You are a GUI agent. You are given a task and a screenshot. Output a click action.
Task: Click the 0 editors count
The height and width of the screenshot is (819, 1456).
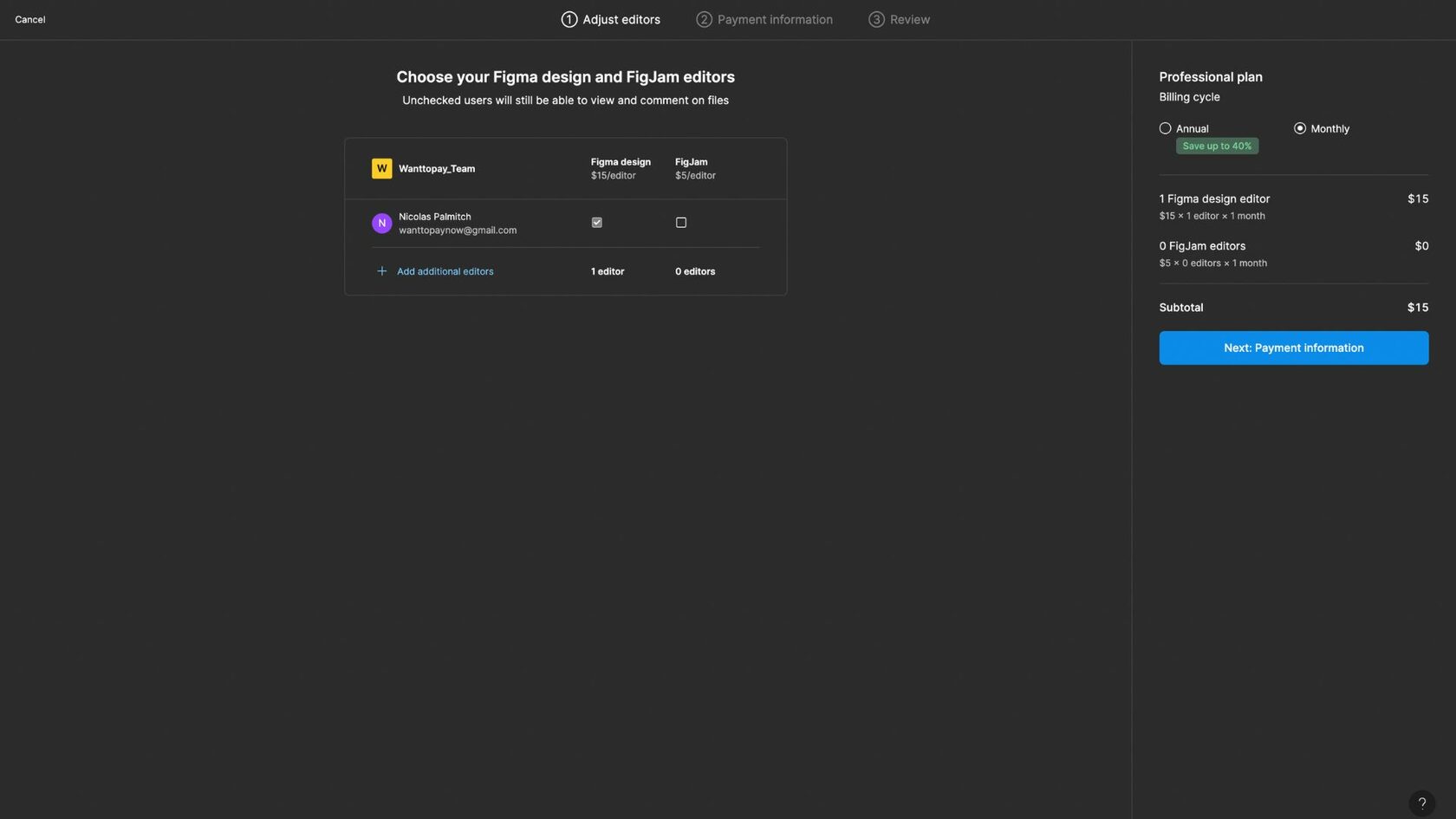click(695, 271)
